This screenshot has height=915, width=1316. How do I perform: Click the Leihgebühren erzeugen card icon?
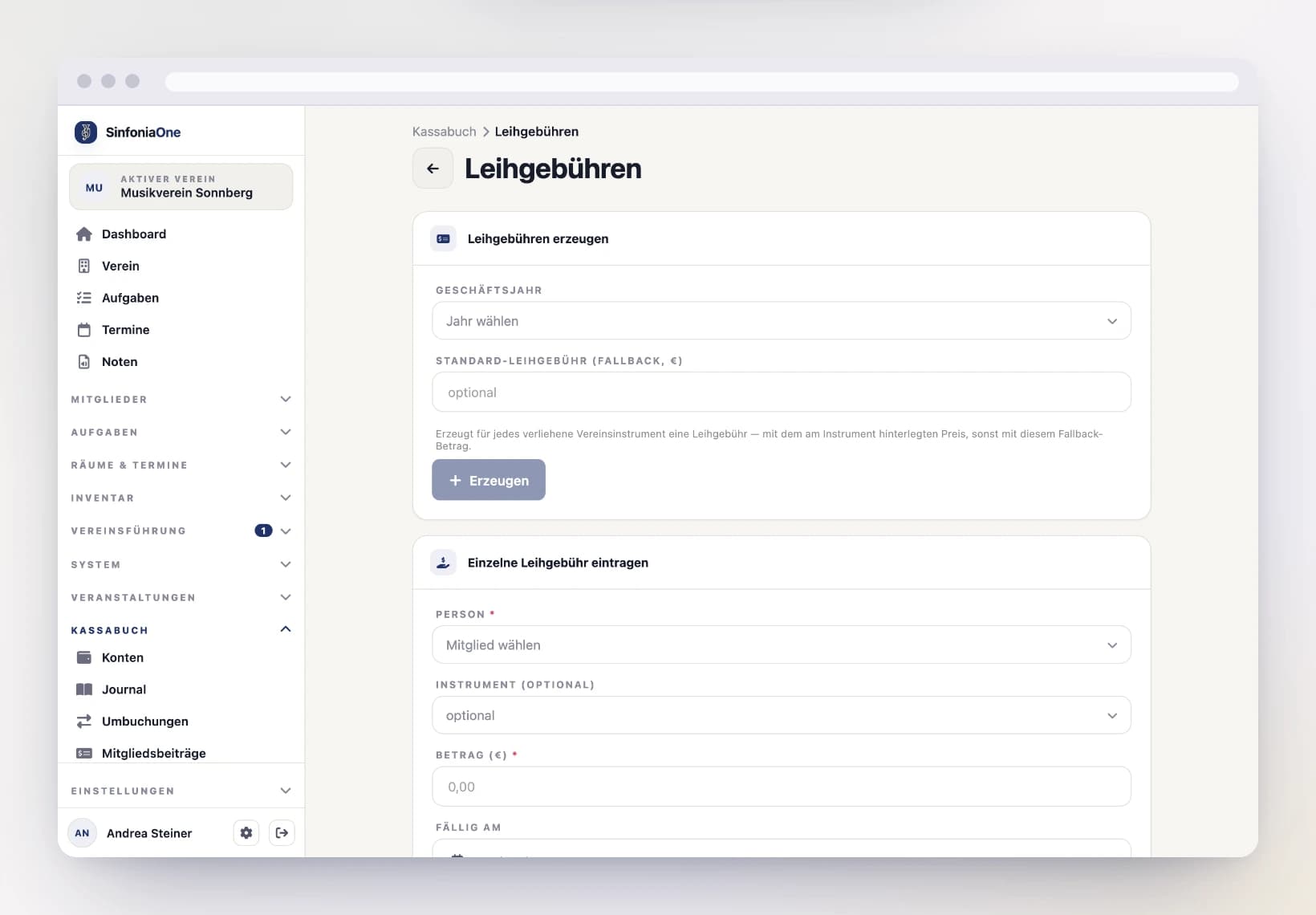(x=443, y=238)
